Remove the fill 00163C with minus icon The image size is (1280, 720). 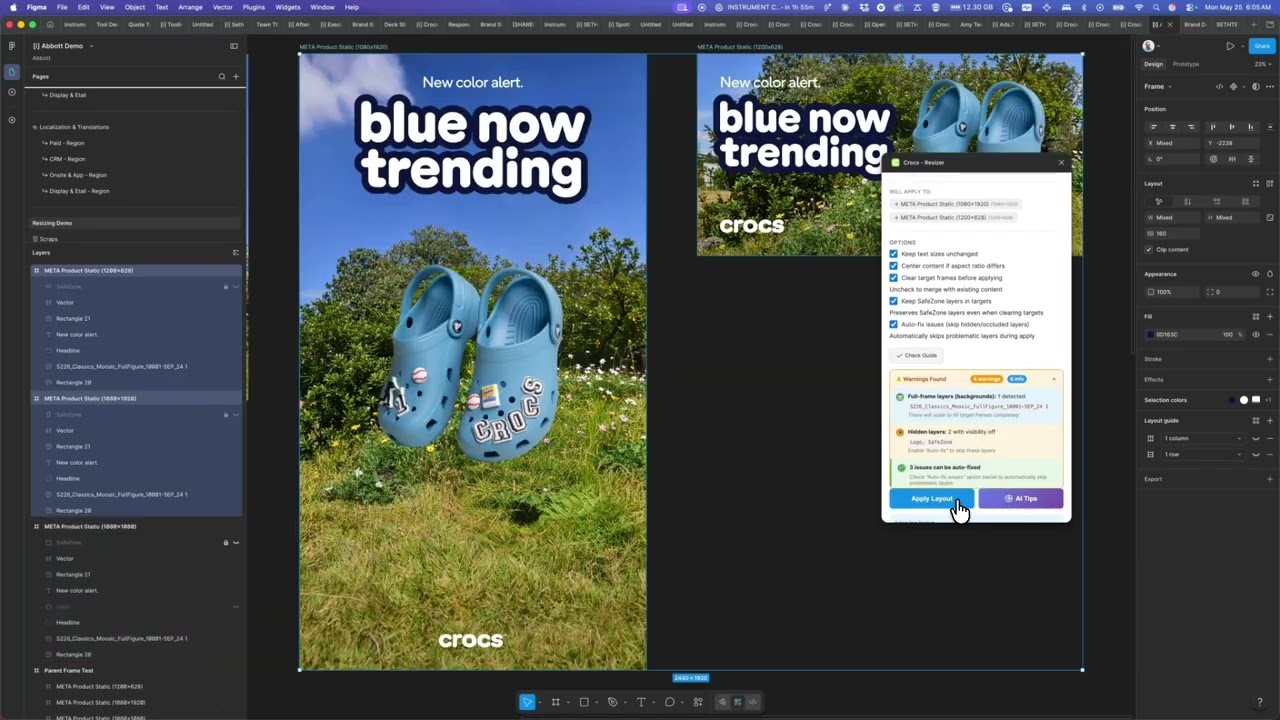(x=1270, y=334)
